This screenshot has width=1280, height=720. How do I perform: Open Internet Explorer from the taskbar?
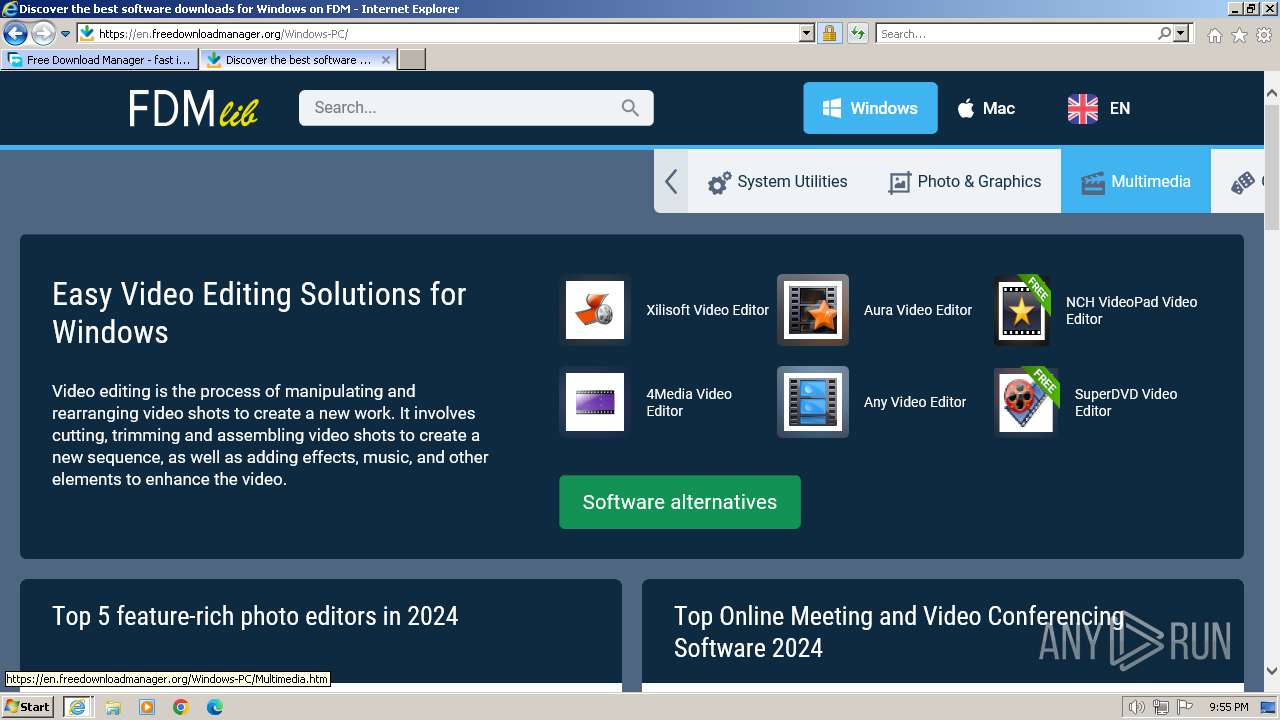(x=78, y=707)
